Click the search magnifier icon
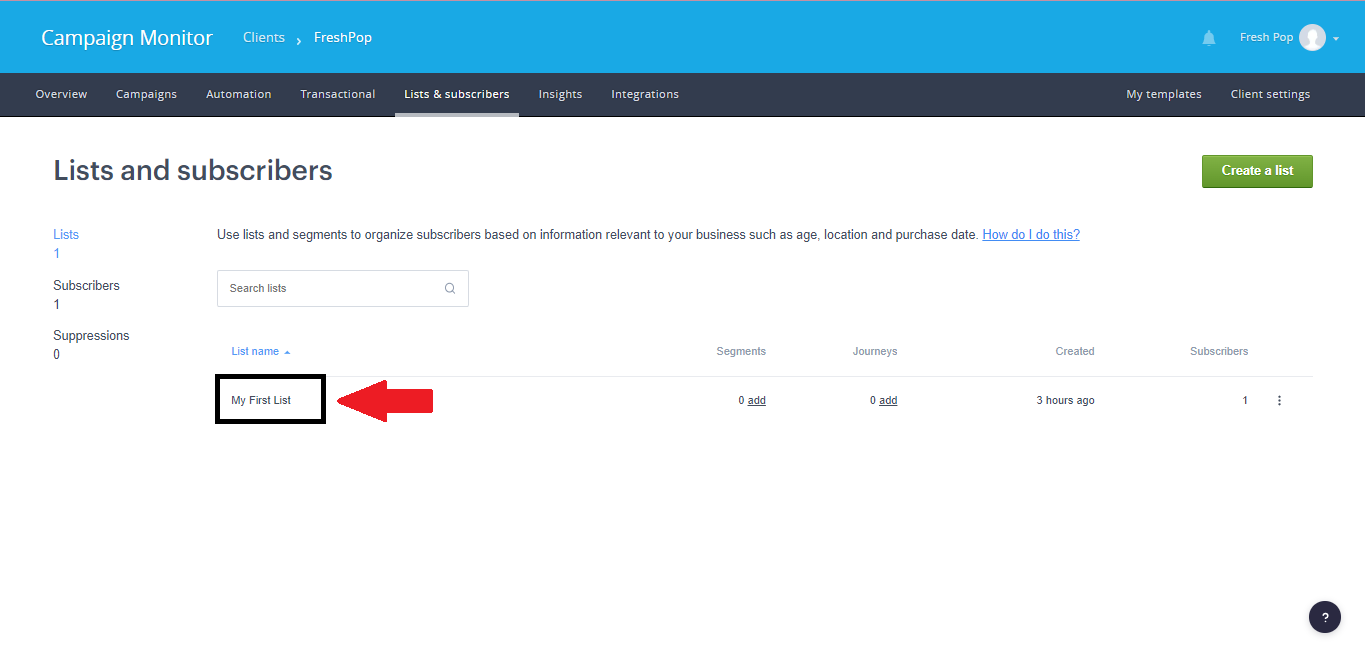This screenshot has height=657, width=1365. (x=450, y=288)
